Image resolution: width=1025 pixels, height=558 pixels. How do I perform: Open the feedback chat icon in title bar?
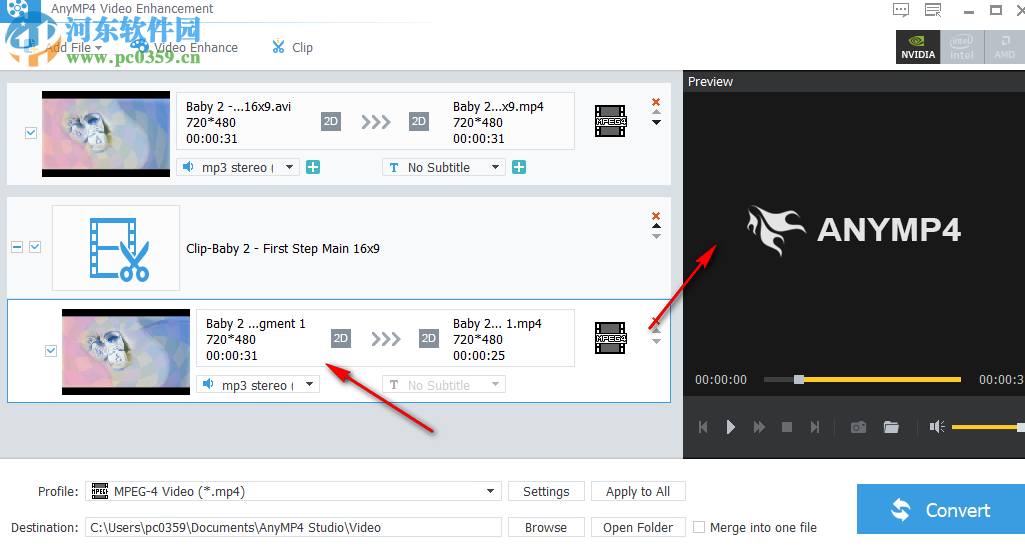click(901, 10)
